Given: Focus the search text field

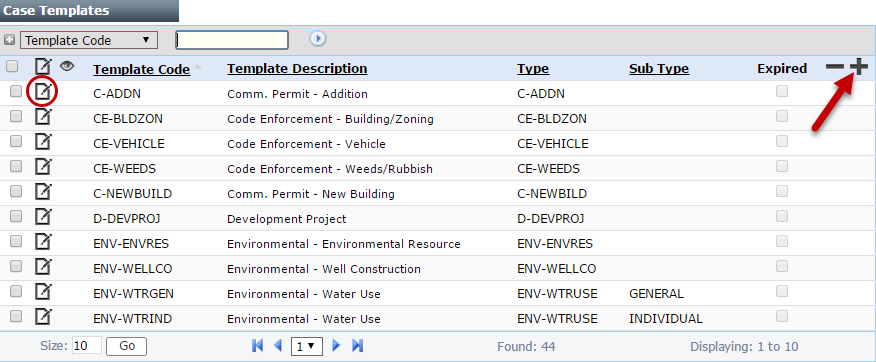Looking at the screenshot, I should (x=232, y=40).
